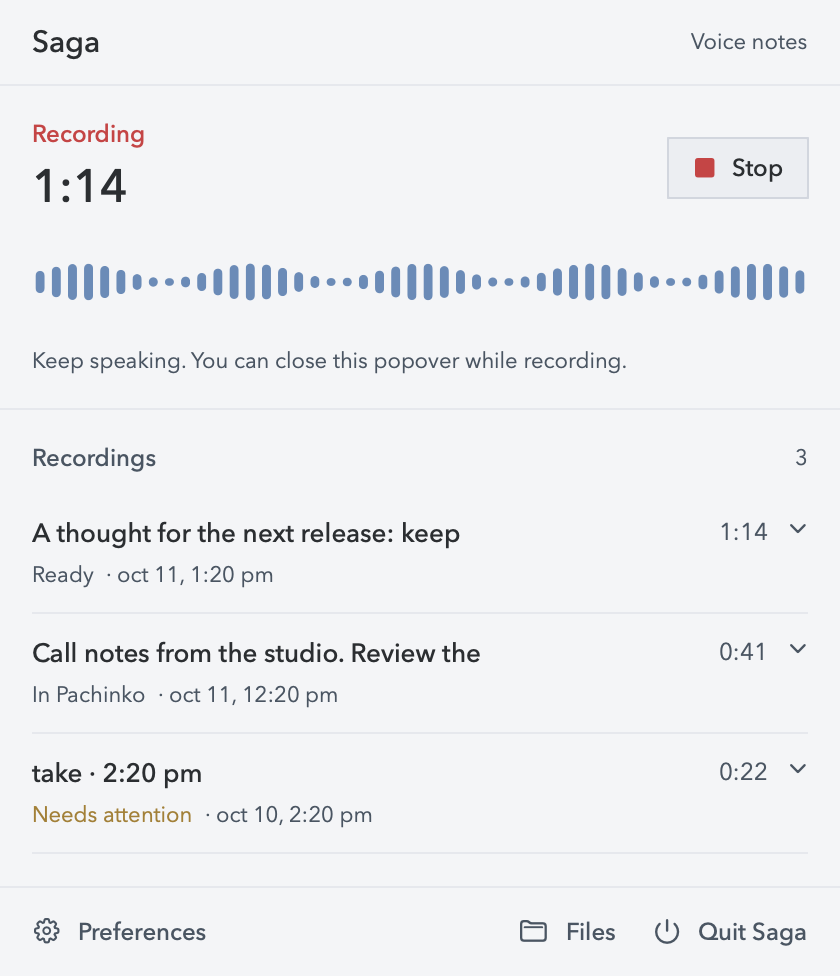Click the 0:41 duration value
Viewport: 840px width, 976px height.
pyautogui.click(x=742, y=652)
